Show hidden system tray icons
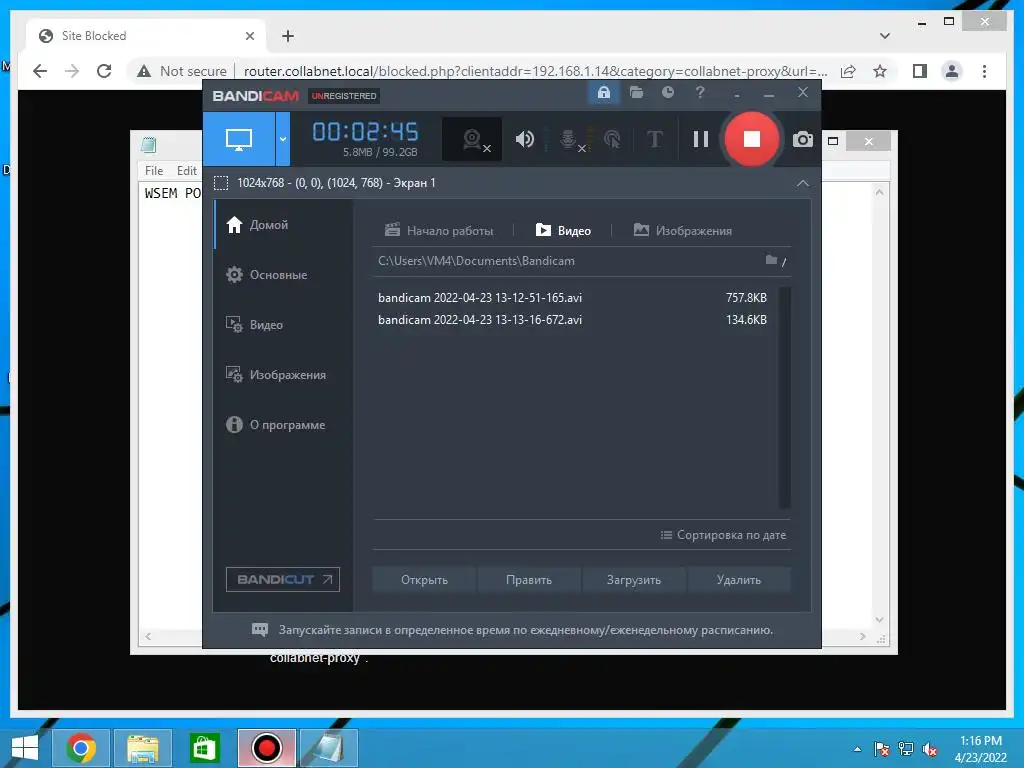This screenshot has width=1024, height=768. 857,749
